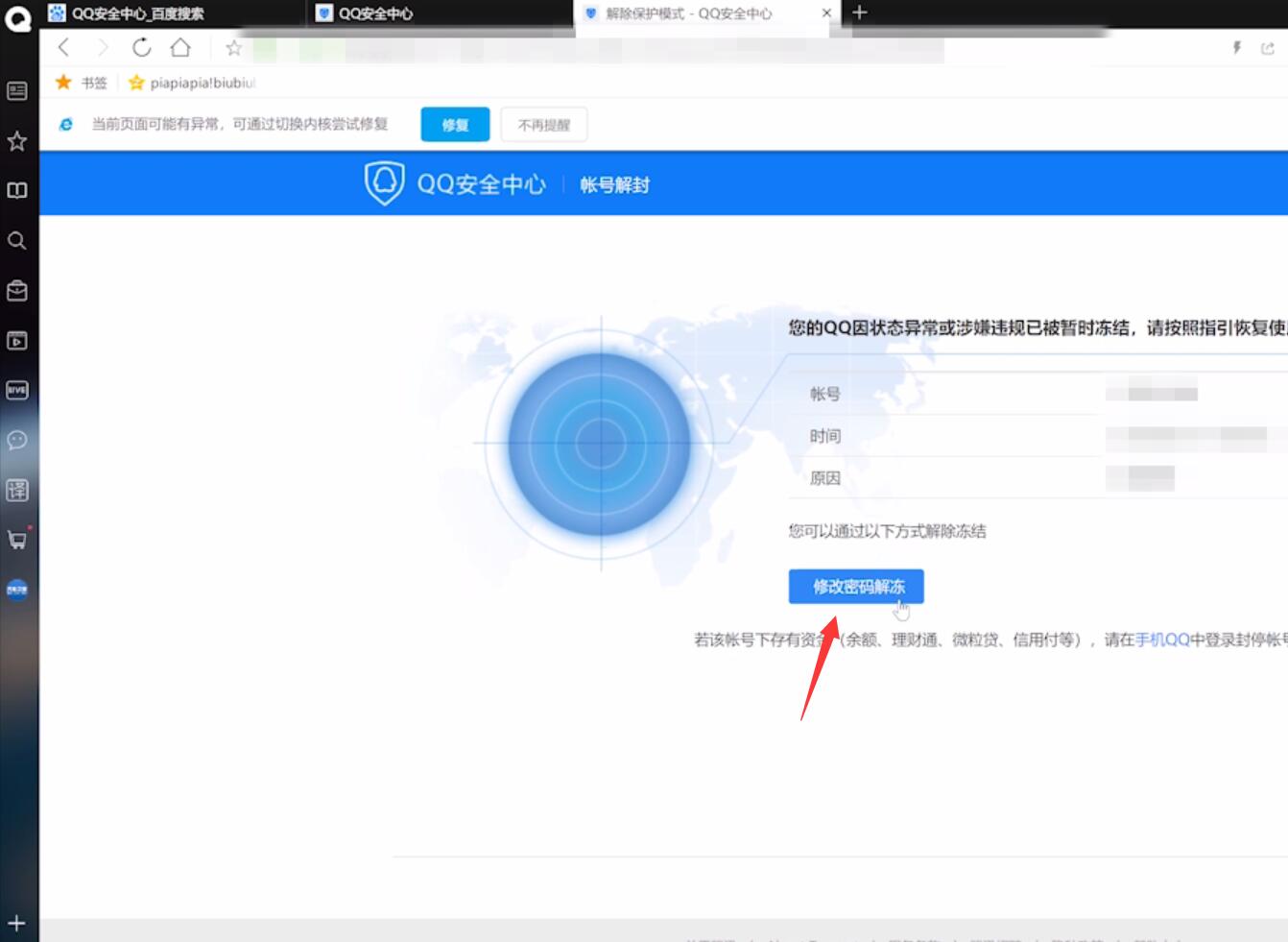The height and width of the screenshot is (942, 1288).
Task: Click the 原因 row label
Action: pos(825,478)
